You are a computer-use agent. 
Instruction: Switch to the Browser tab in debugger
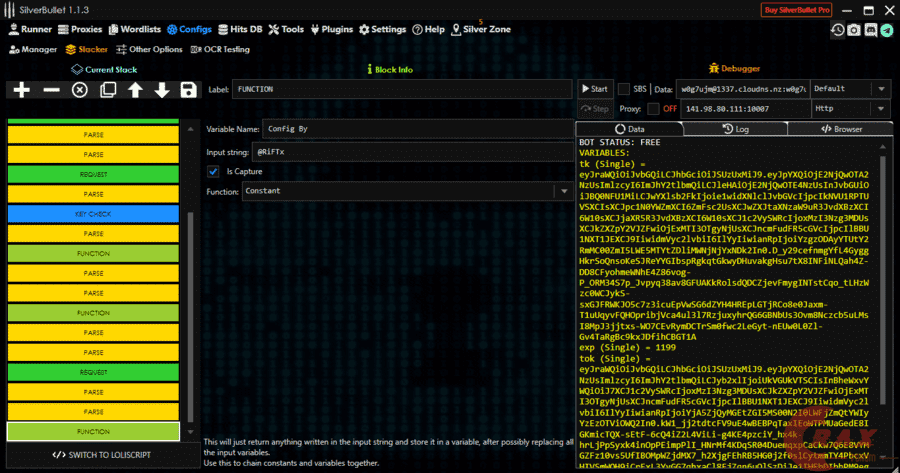coord(841,129)
